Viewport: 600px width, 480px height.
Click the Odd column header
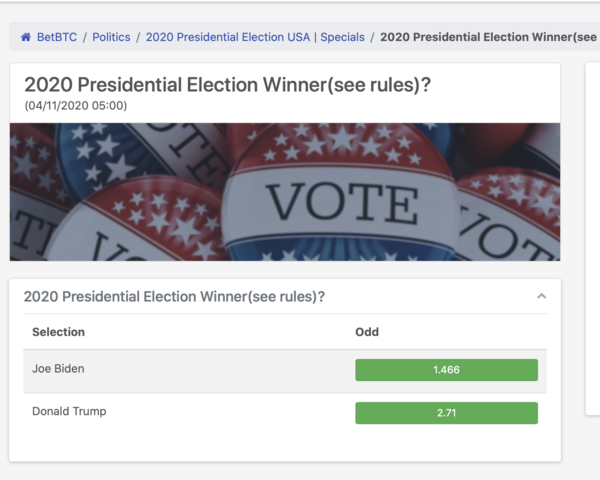point(367,332)
